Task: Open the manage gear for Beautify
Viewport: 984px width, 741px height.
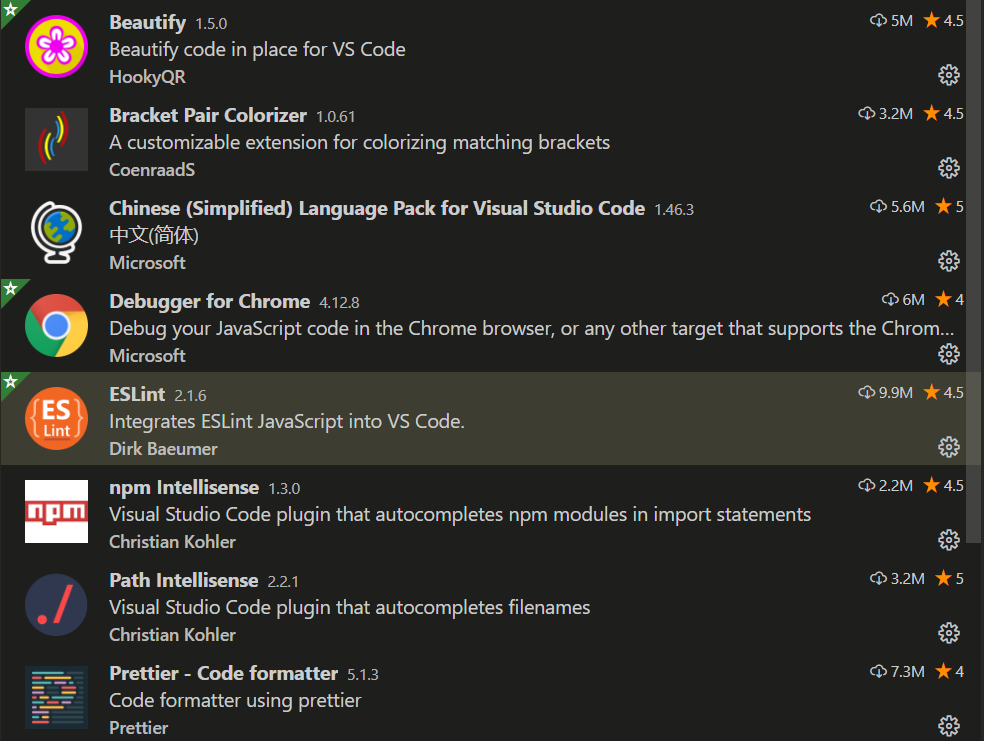Action: pyautogui.click(x=949, y=75)
